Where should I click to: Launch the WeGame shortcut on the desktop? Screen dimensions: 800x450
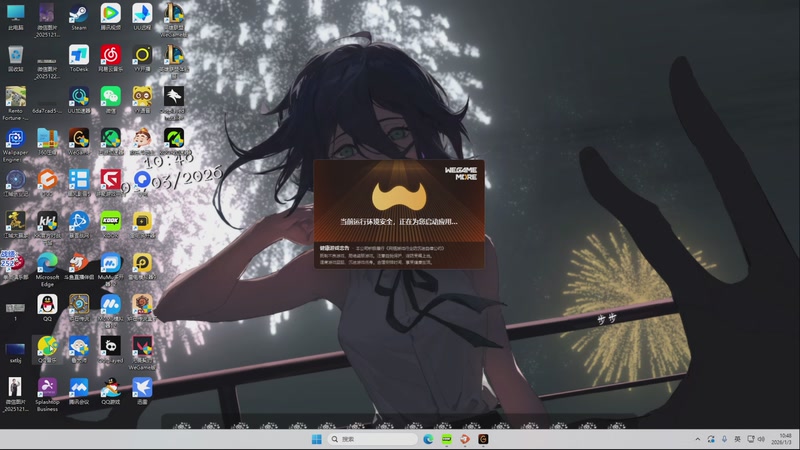(79, 141)
